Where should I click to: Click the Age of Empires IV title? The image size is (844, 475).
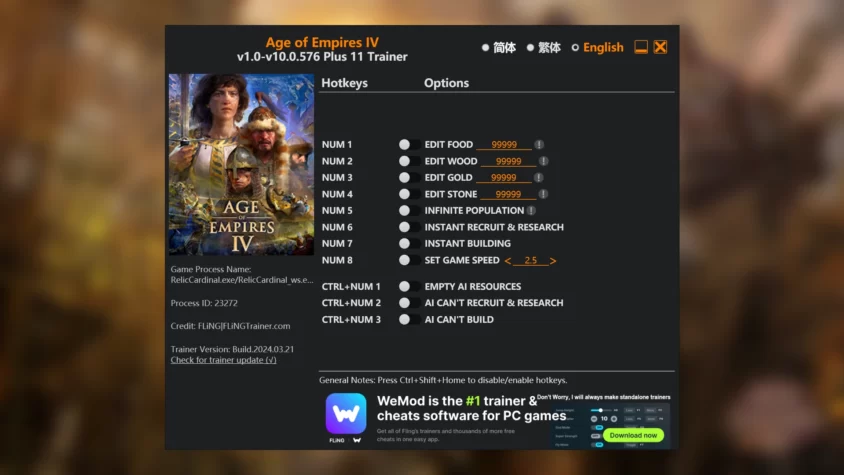(x=322, y=42)
